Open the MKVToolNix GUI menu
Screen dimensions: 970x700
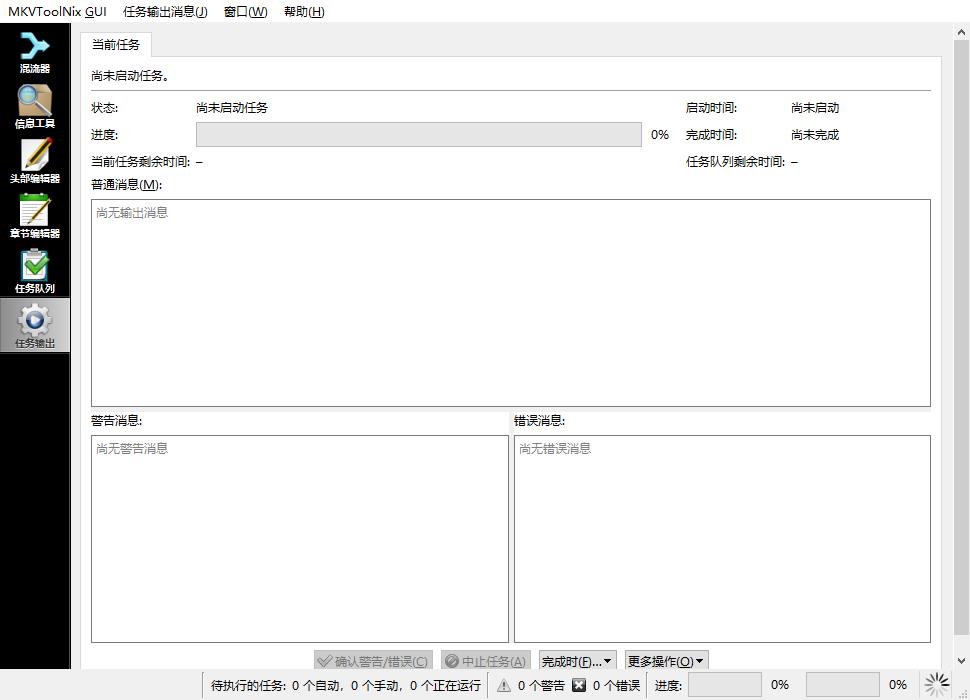coord(57,12)
